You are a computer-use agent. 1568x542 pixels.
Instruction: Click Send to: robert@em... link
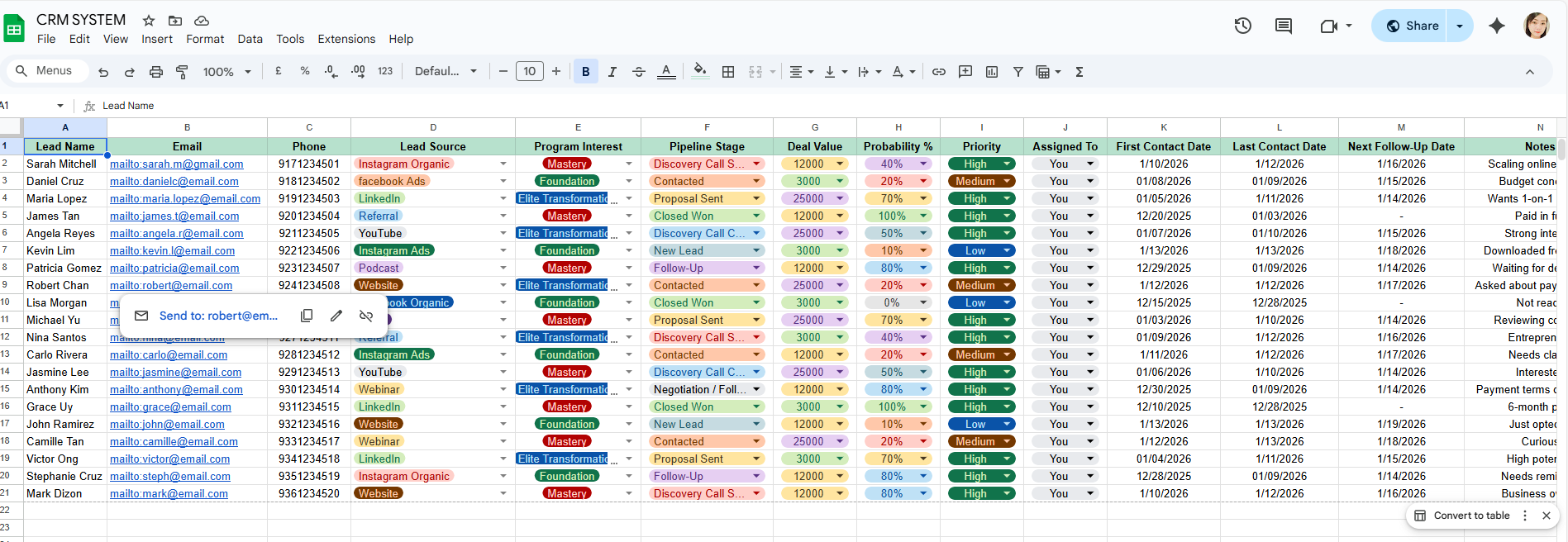[218, 316]
